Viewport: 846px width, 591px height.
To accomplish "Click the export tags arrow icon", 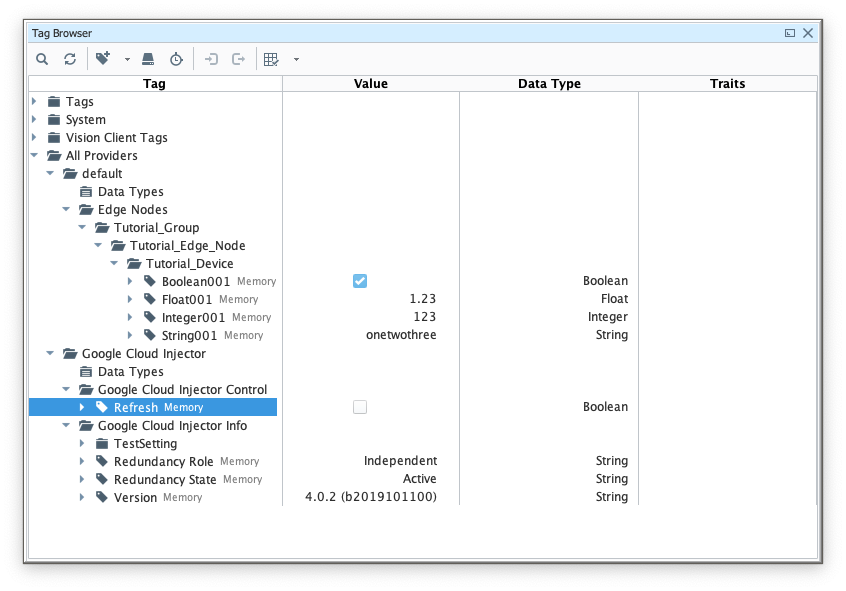I will pyautogui.click(x=239, y=59).
